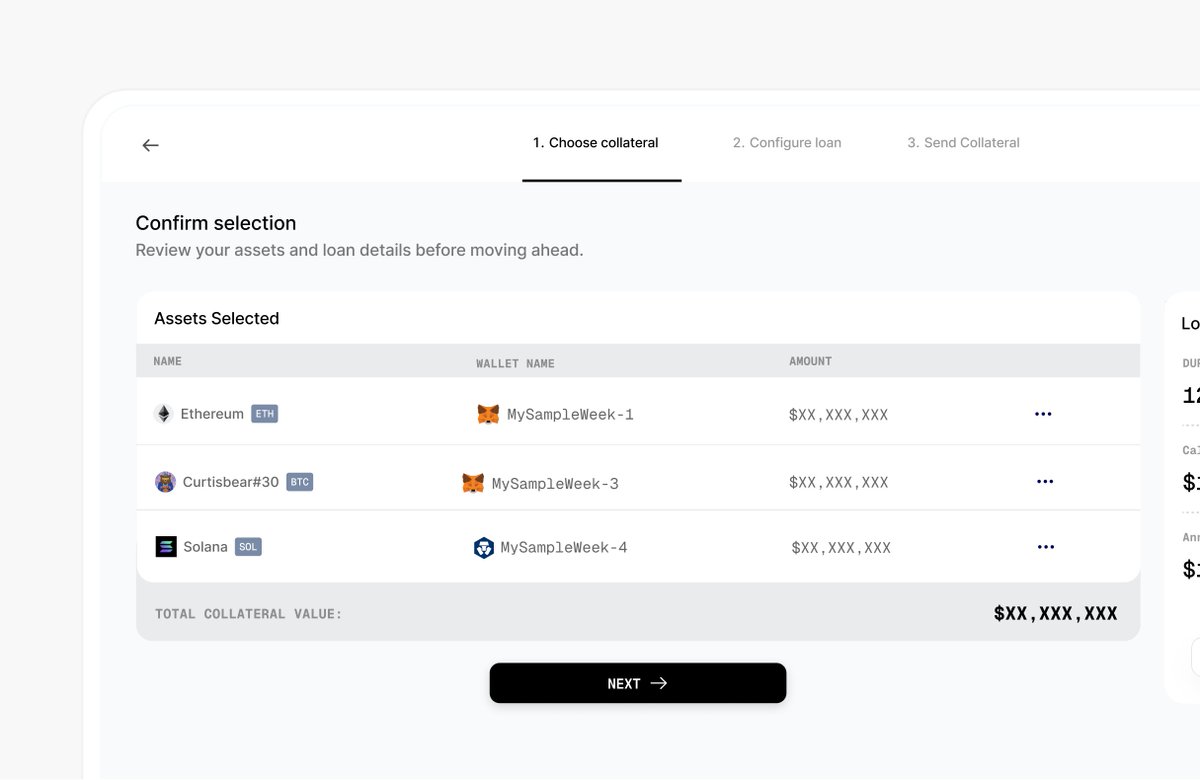Click the Curtisbear#30 avatar icon

click(x=165, y=482)
